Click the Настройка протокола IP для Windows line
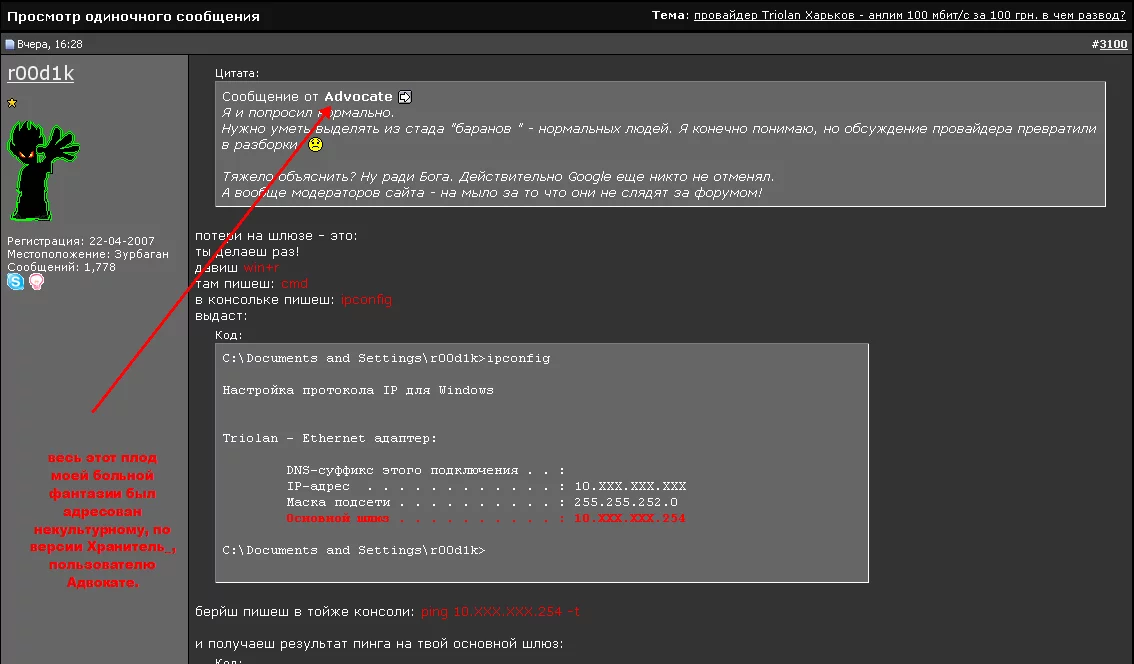 pos(358,391)
